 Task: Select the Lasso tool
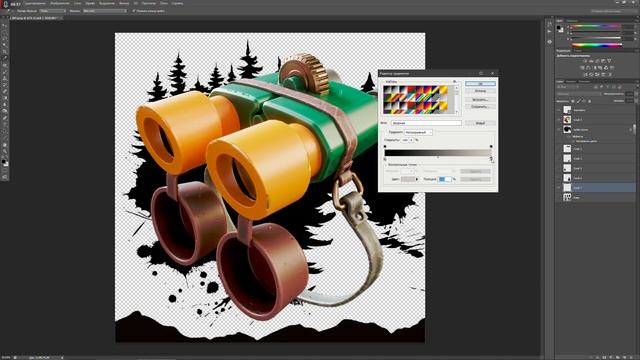(4, 38)
